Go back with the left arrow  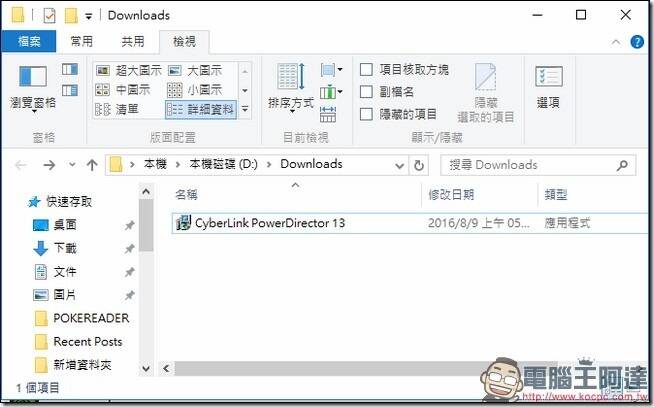21,165
